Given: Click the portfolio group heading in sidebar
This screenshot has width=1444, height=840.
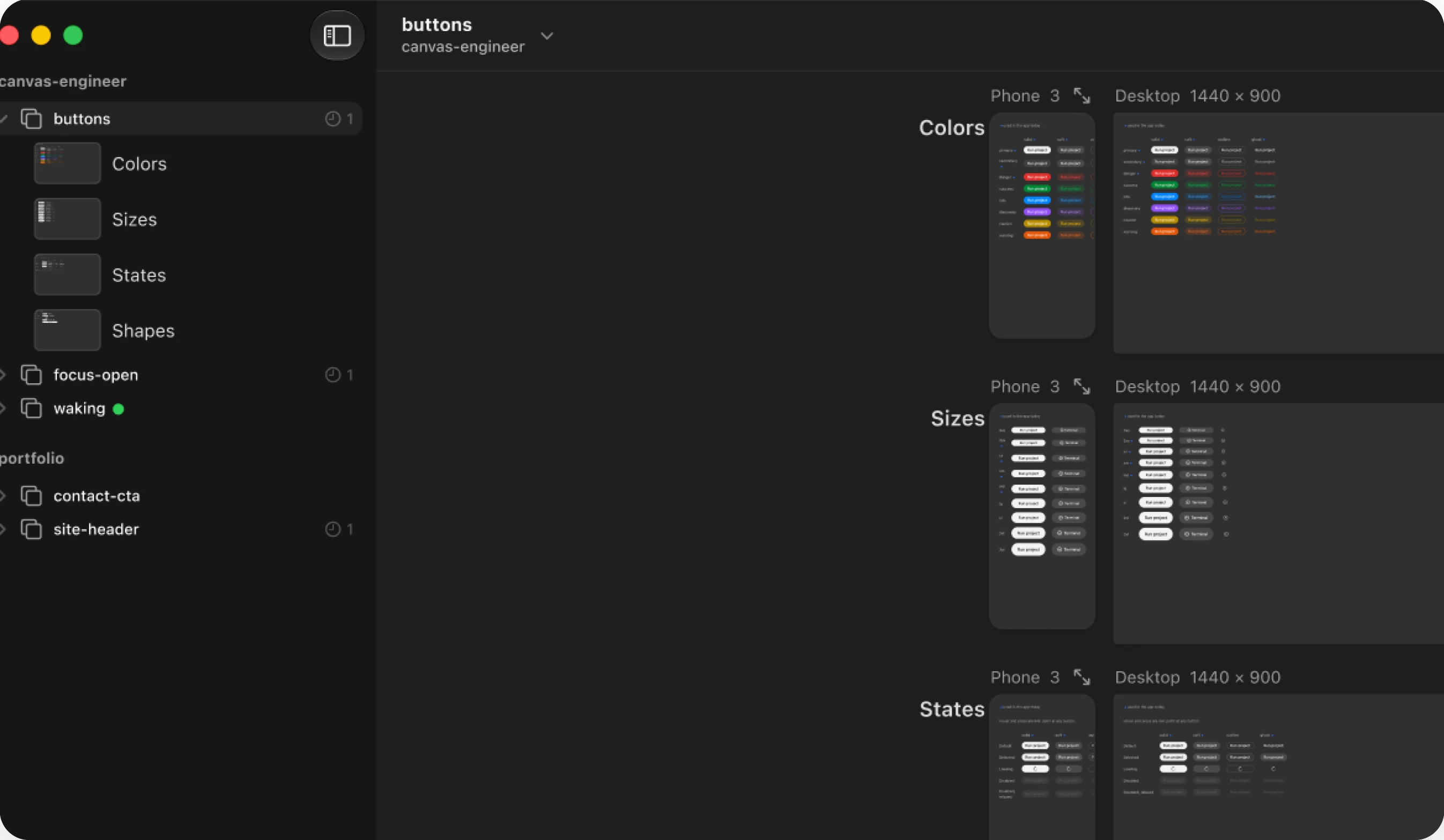Looking at the screenshot, I should click(x=32, y=458).
